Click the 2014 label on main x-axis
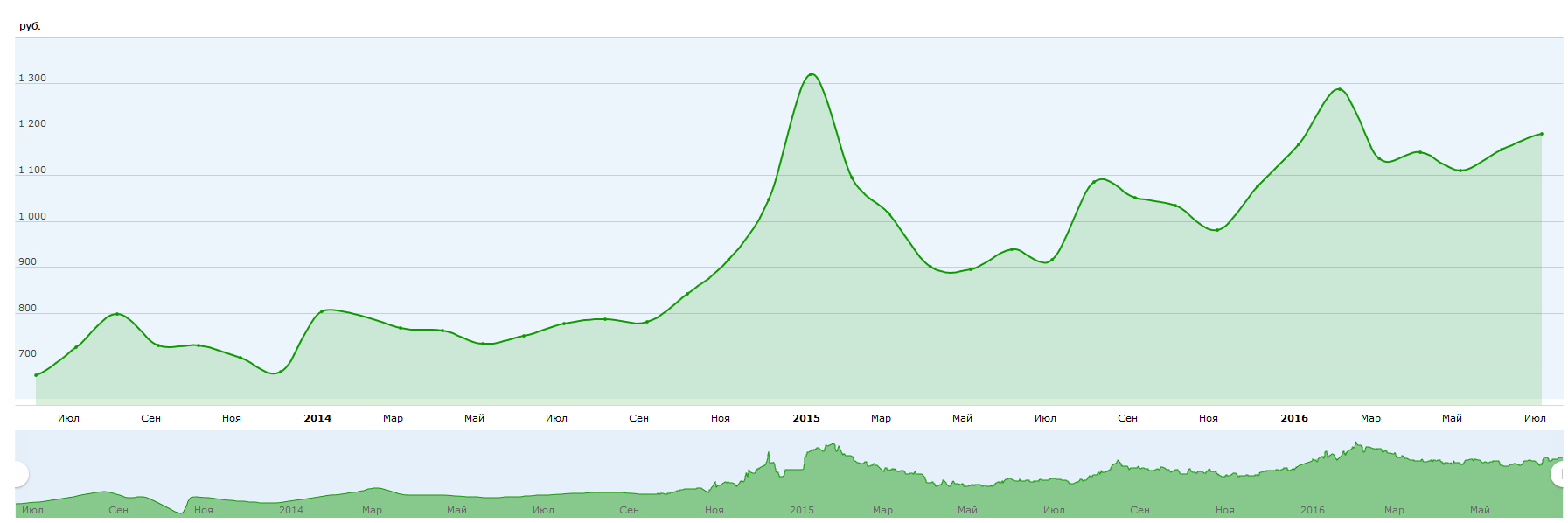This screenshot has height=523, width=1568. pos(317,418)
